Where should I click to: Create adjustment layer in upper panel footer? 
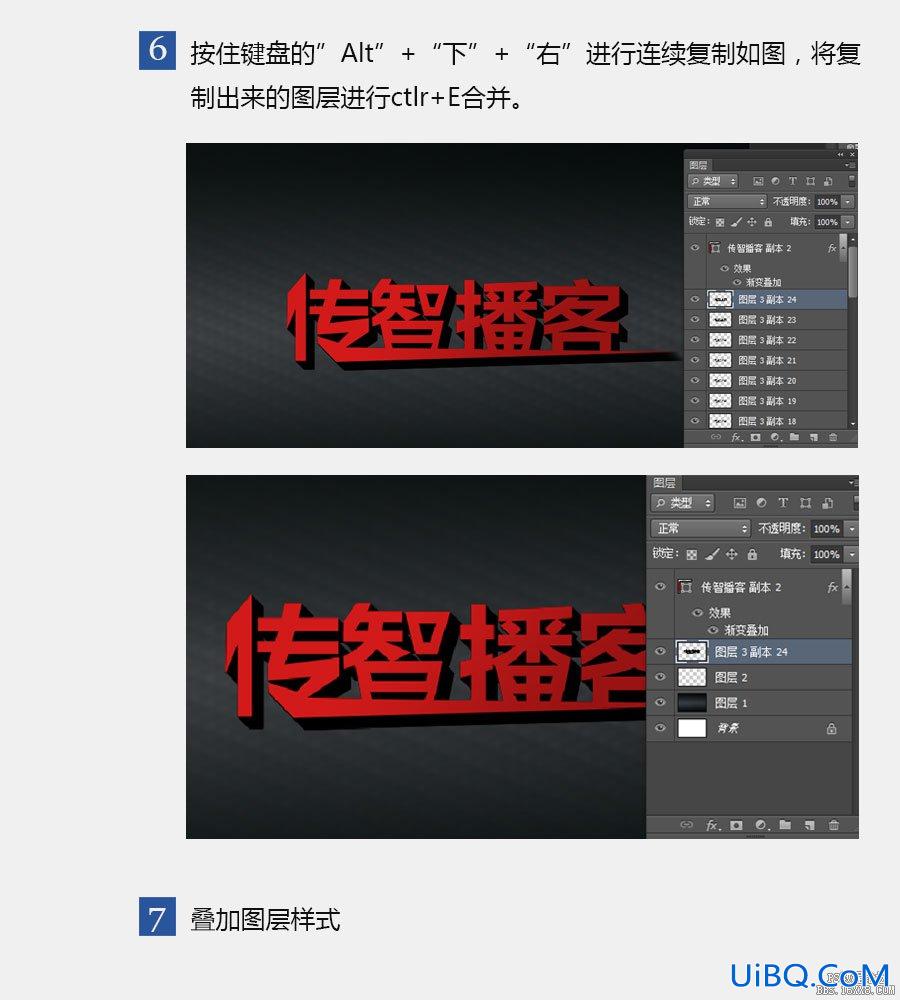pos(775,437)
